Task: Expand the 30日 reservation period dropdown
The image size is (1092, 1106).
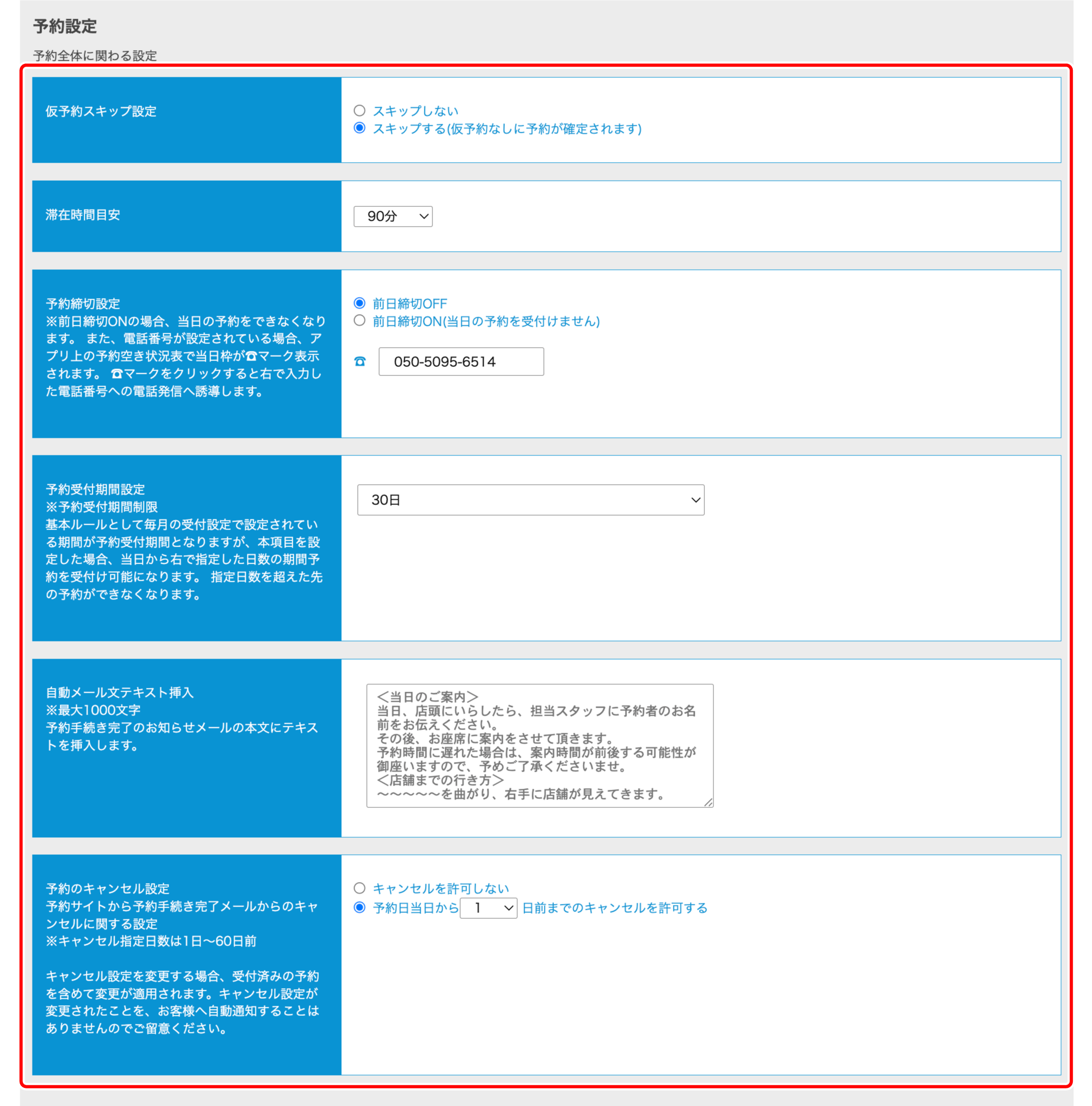Action: pyautogui.click(x=530, y=500)
